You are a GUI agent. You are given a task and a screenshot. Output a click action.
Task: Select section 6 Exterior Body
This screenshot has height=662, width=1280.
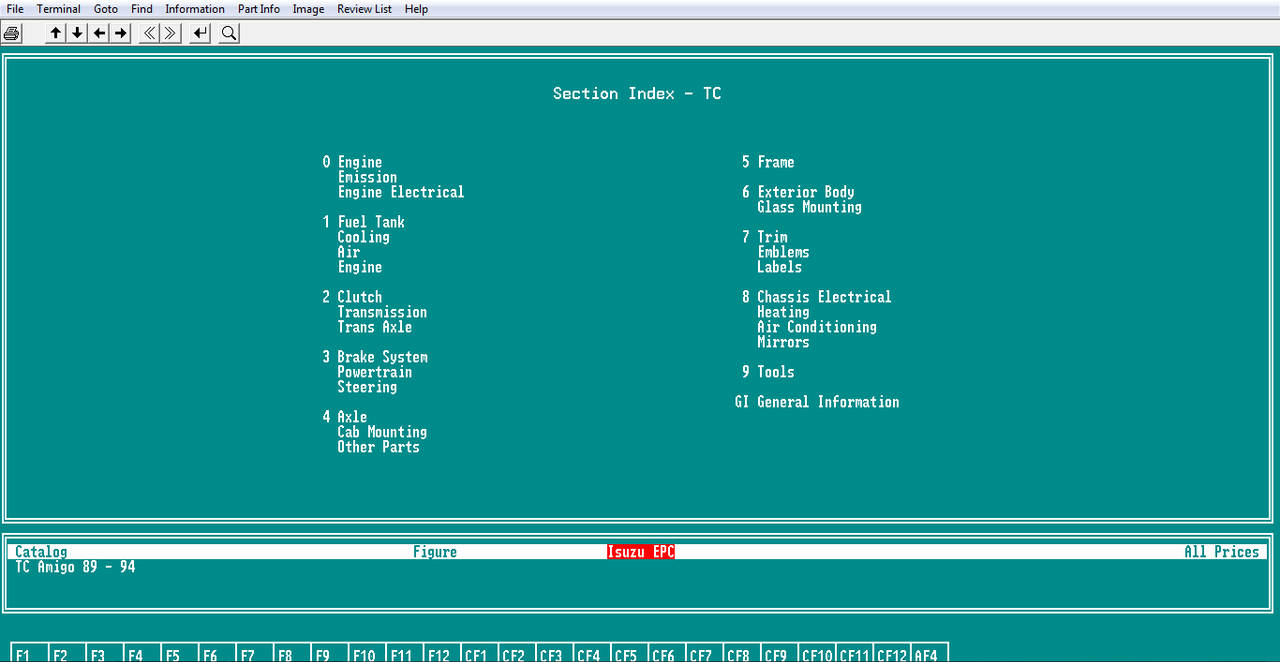pyautogui.click(x=798, y=192)
